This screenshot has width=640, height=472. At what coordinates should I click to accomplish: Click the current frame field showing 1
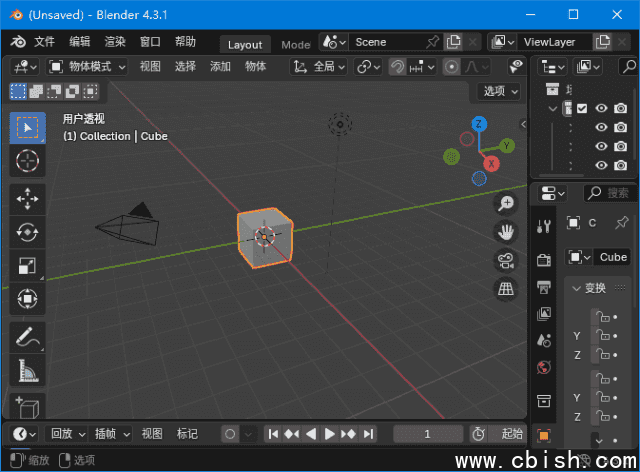[428, 434]
